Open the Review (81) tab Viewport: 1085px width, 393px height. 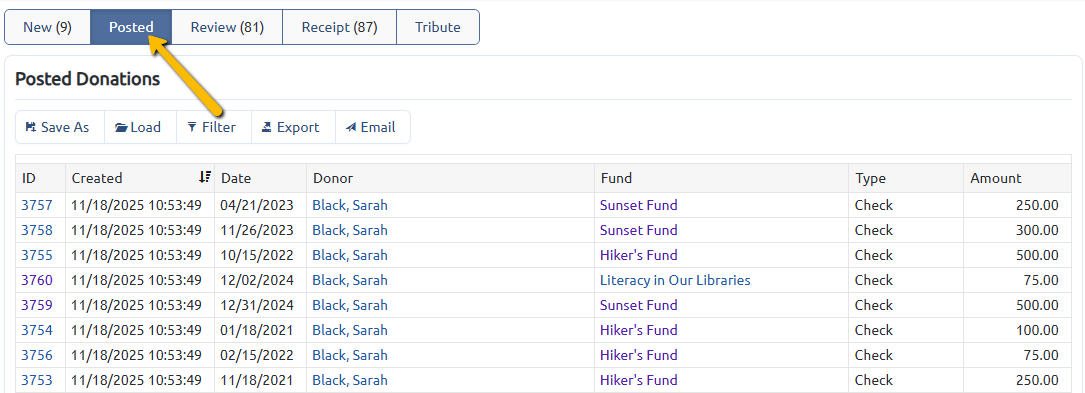(227, 27)
